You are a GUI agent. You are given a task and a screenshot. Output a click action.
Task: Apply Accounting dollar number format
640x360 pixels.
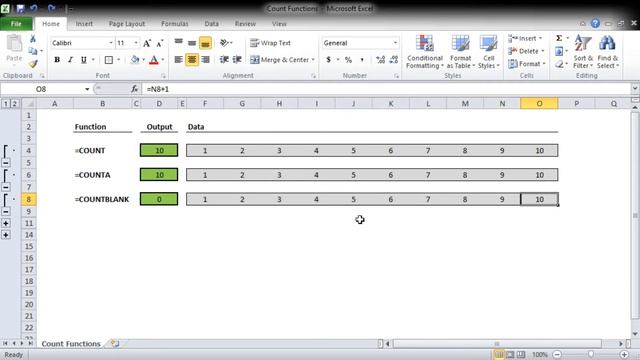click(x=328, y=60)
